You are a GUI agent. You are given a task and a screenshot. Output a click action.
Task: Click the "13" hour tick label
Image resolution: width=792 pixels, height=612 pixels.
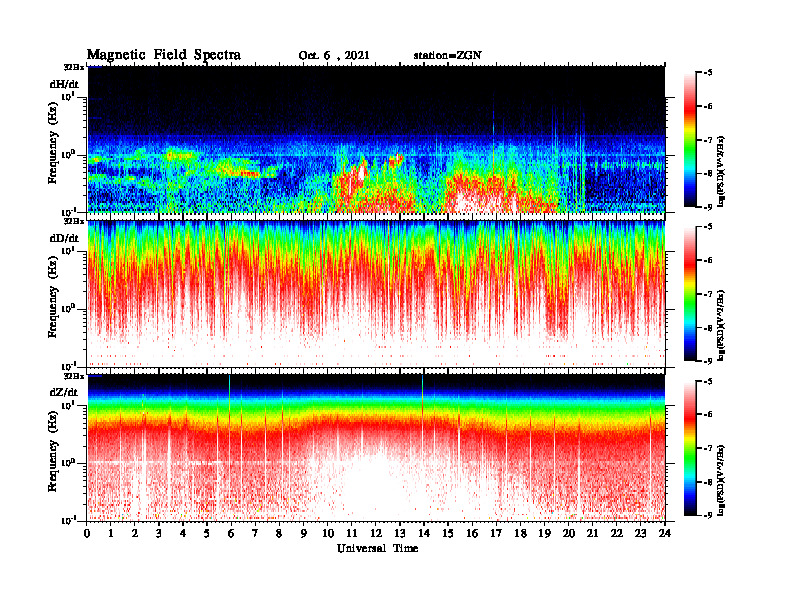pyautogui.click(x=400, y=533)
